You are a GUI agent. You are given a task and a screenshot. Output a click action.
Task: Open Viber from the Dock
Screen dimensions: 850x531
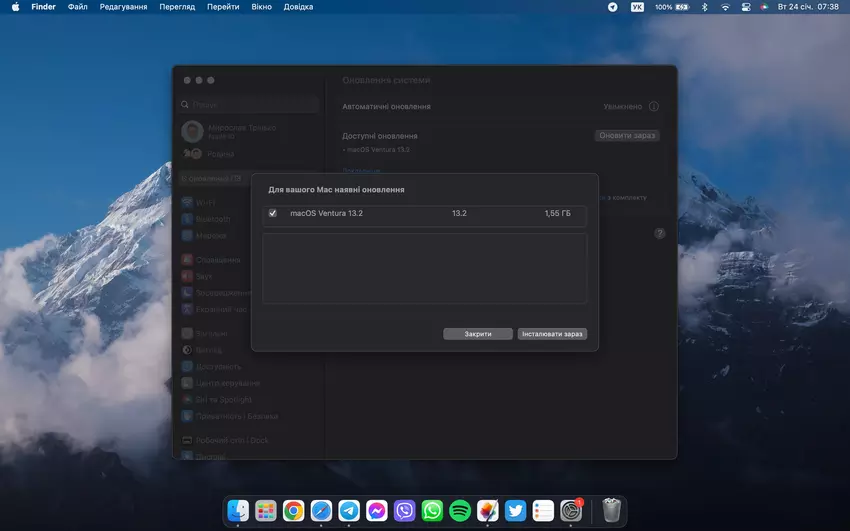coord(404,511)
